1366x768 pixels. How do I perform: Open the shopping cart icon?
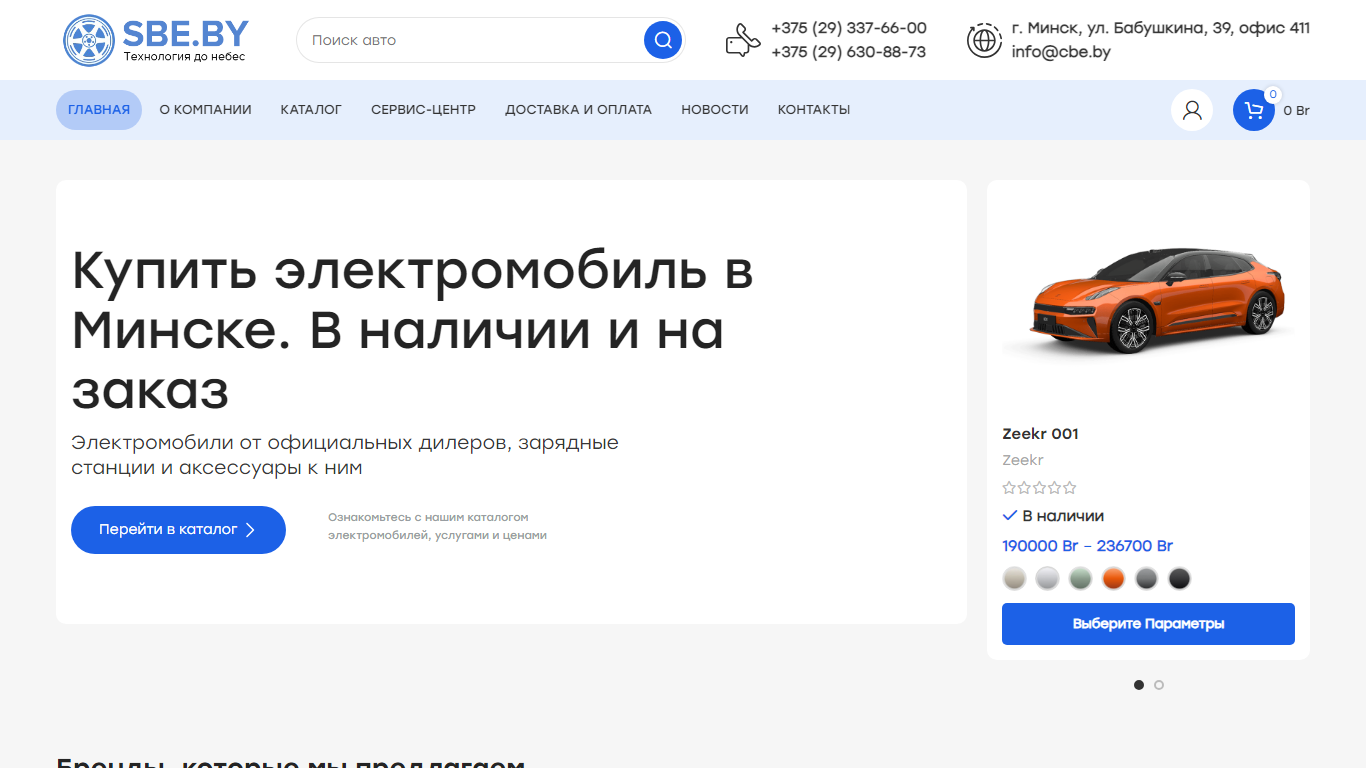(1254, 110)
